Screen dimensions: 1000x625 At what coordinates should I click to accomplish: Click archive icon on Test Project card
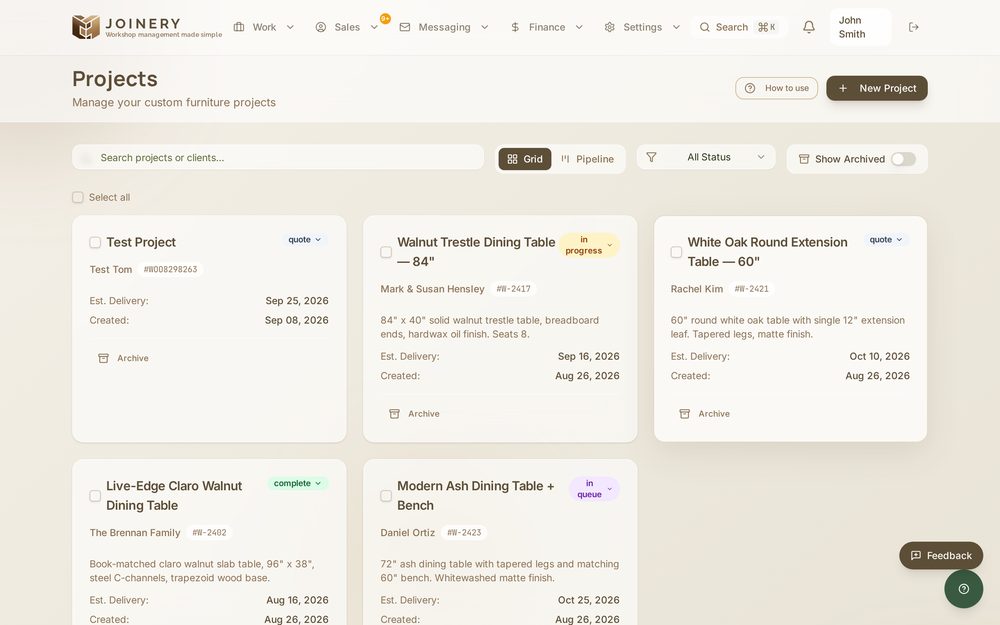[103, 358]
